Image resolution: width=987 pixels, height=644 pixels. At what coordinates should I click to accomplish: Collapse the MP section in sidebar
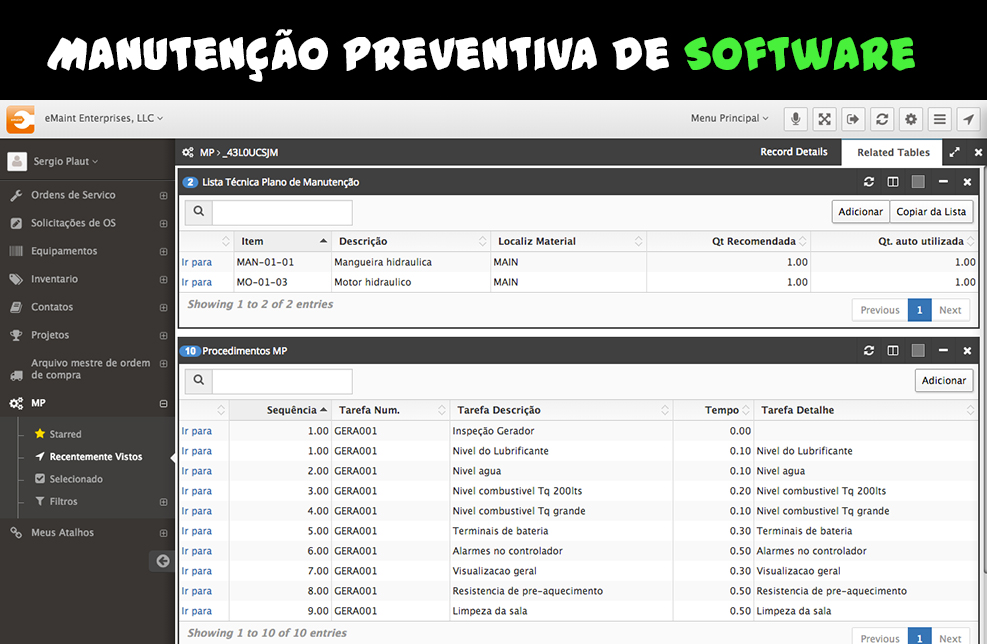[x=163, y=404]
